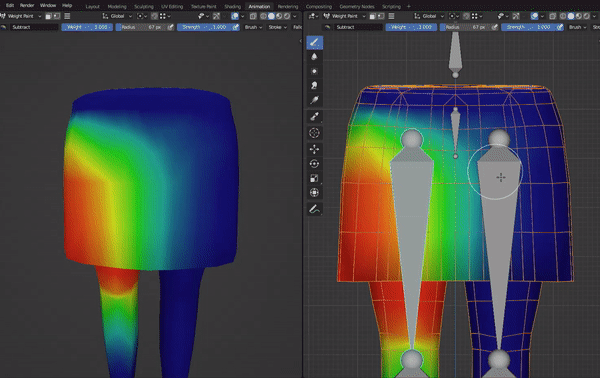Open Global orientation dropdown in right viewport
Viewport: 600px width, 378px height.
tap(429, 16)
